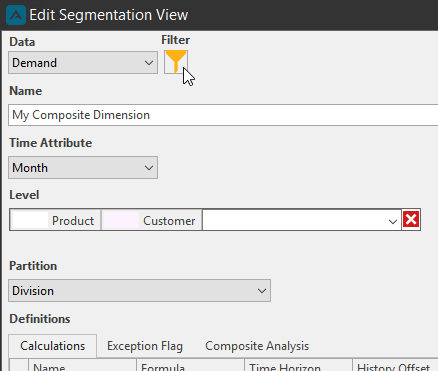Switch to the Exception Flag tab
The width and height of the screenshot is (438, 371).
click(145, 346)
